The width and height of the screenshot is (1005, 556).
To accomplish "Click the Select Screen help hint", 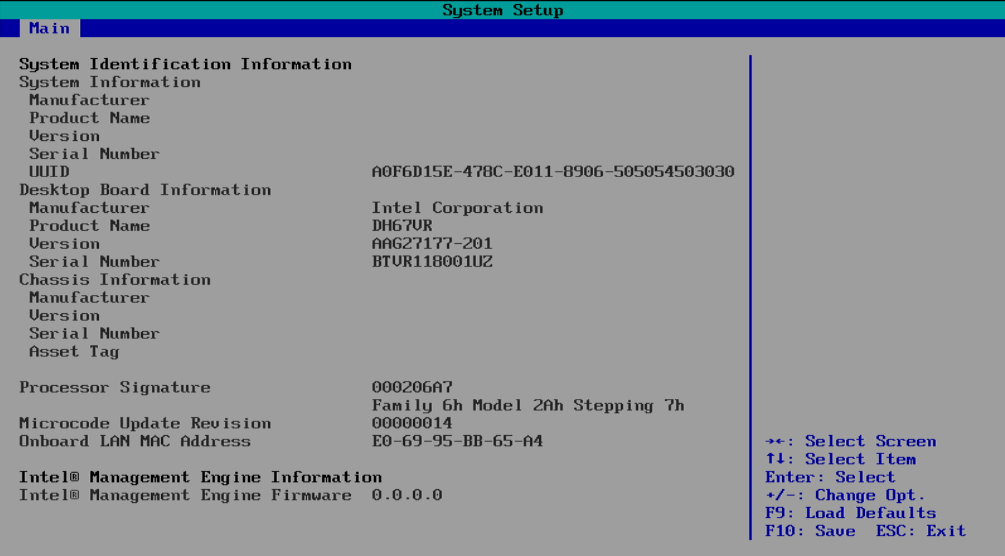I will 851,441.
